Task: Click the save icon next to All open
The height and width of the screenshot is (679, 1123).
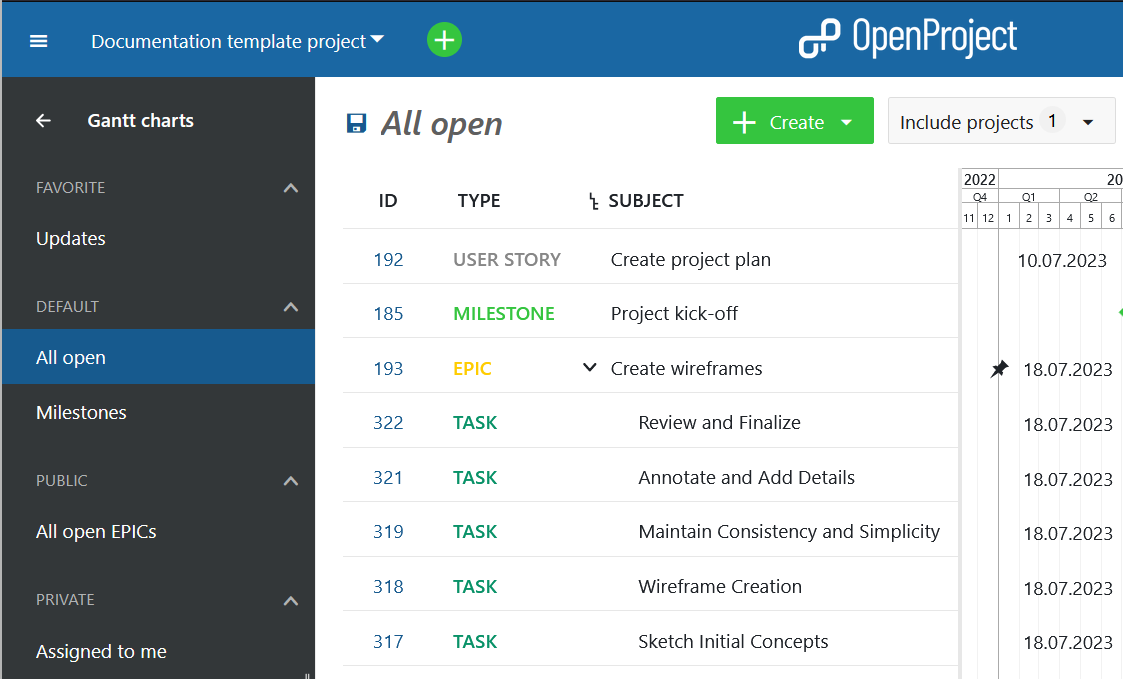Action: click(x=356, y=124)
